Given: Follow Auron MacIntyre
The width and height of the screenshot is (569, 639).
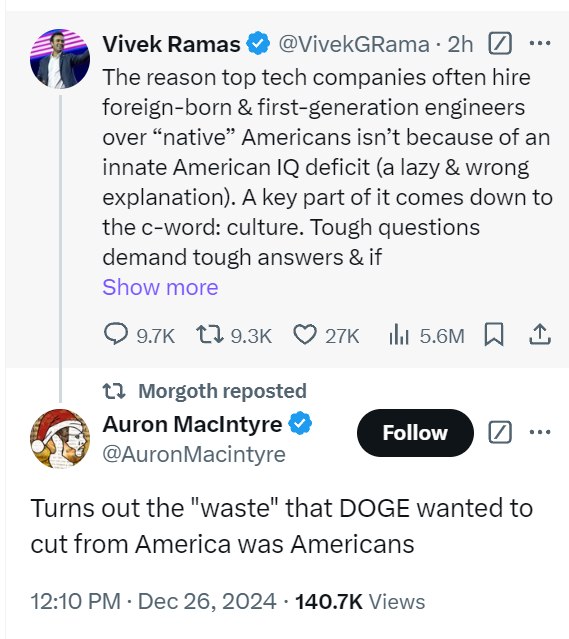Looking at the screenshot, I should (415, 432).
